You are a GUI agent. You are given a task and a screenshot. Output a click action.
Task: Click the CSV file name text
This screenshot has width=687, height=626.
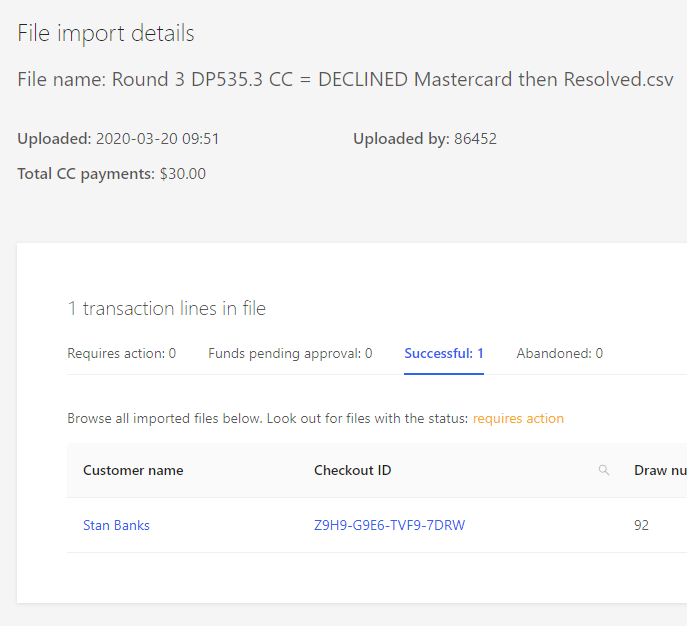click(392, 80)
